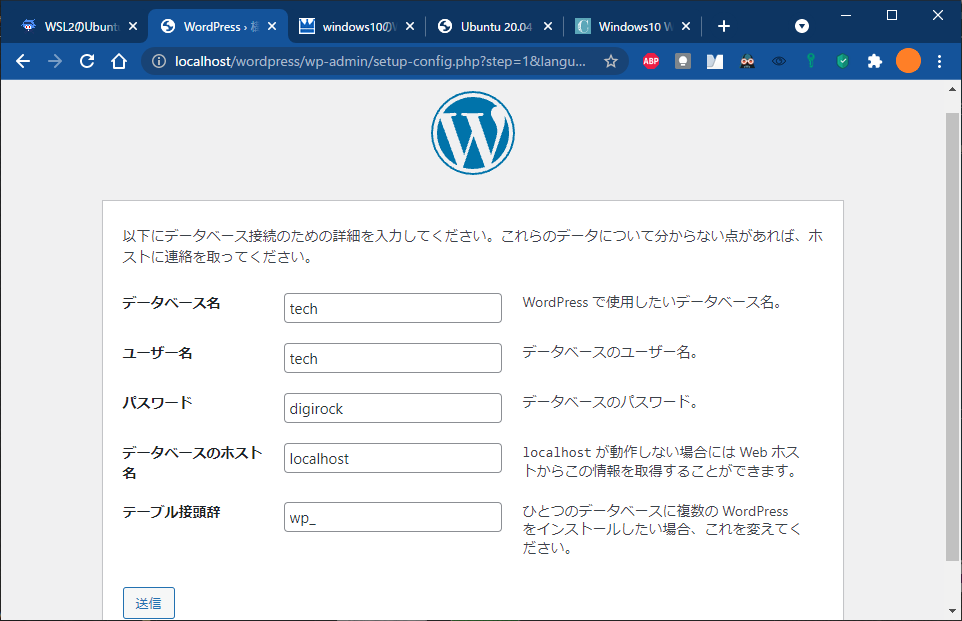Click the データベース名 input field
The width and height of the screenshot is (962, 621).
[393, 308]
